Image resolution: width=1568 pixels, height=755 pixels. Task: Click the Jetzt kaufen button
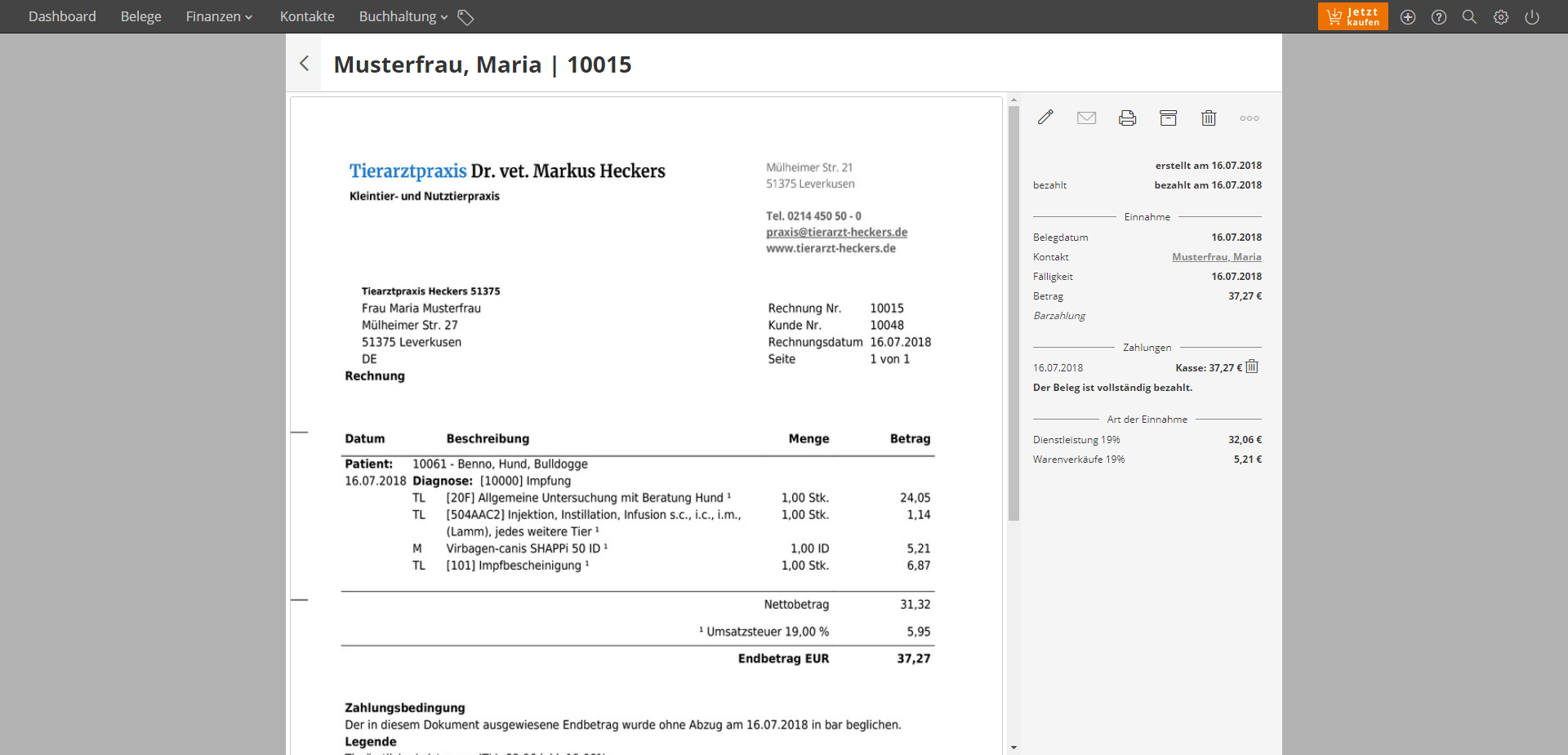(1352, 17)
